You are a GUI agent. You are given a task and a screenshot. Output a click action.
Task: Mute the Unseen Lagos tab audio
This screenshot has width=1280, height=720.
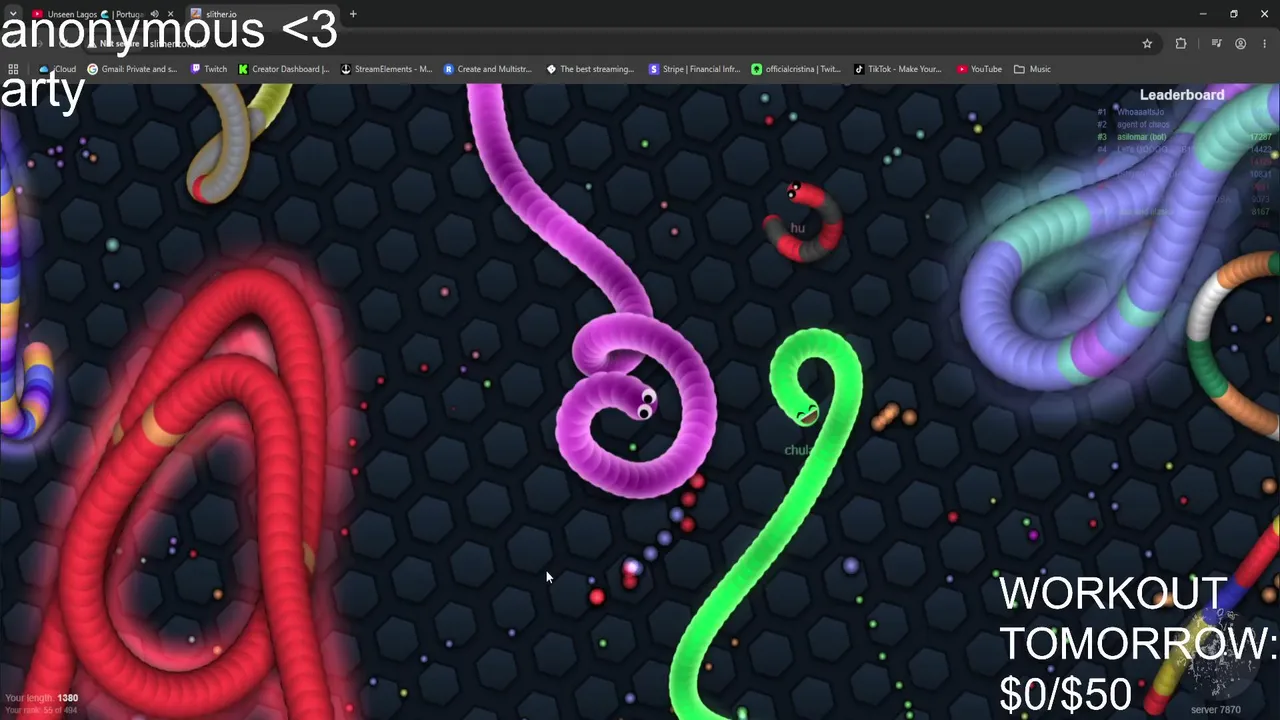[x=154, y=14]
